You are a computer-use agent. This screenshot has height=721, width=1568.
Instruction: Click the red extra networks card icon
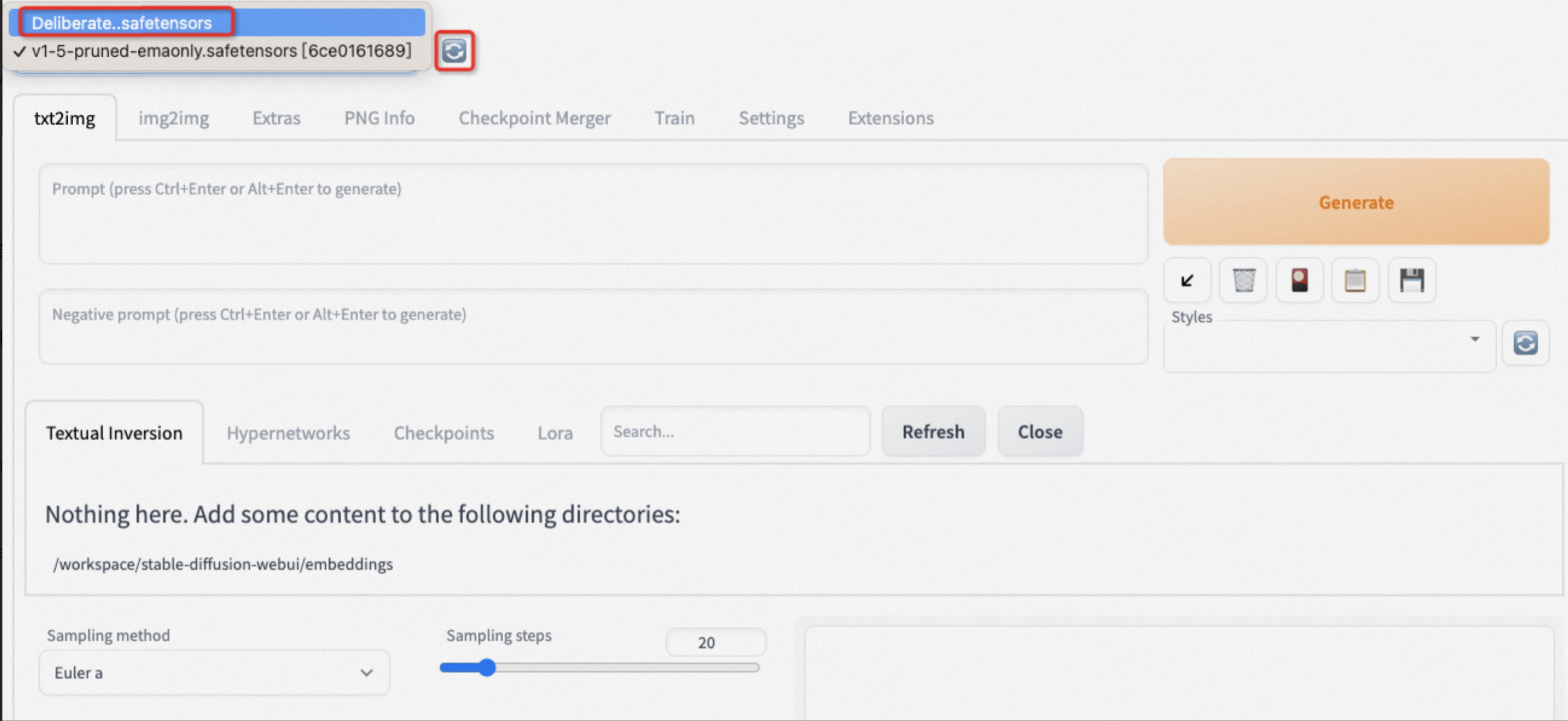tap(1299, 281)
